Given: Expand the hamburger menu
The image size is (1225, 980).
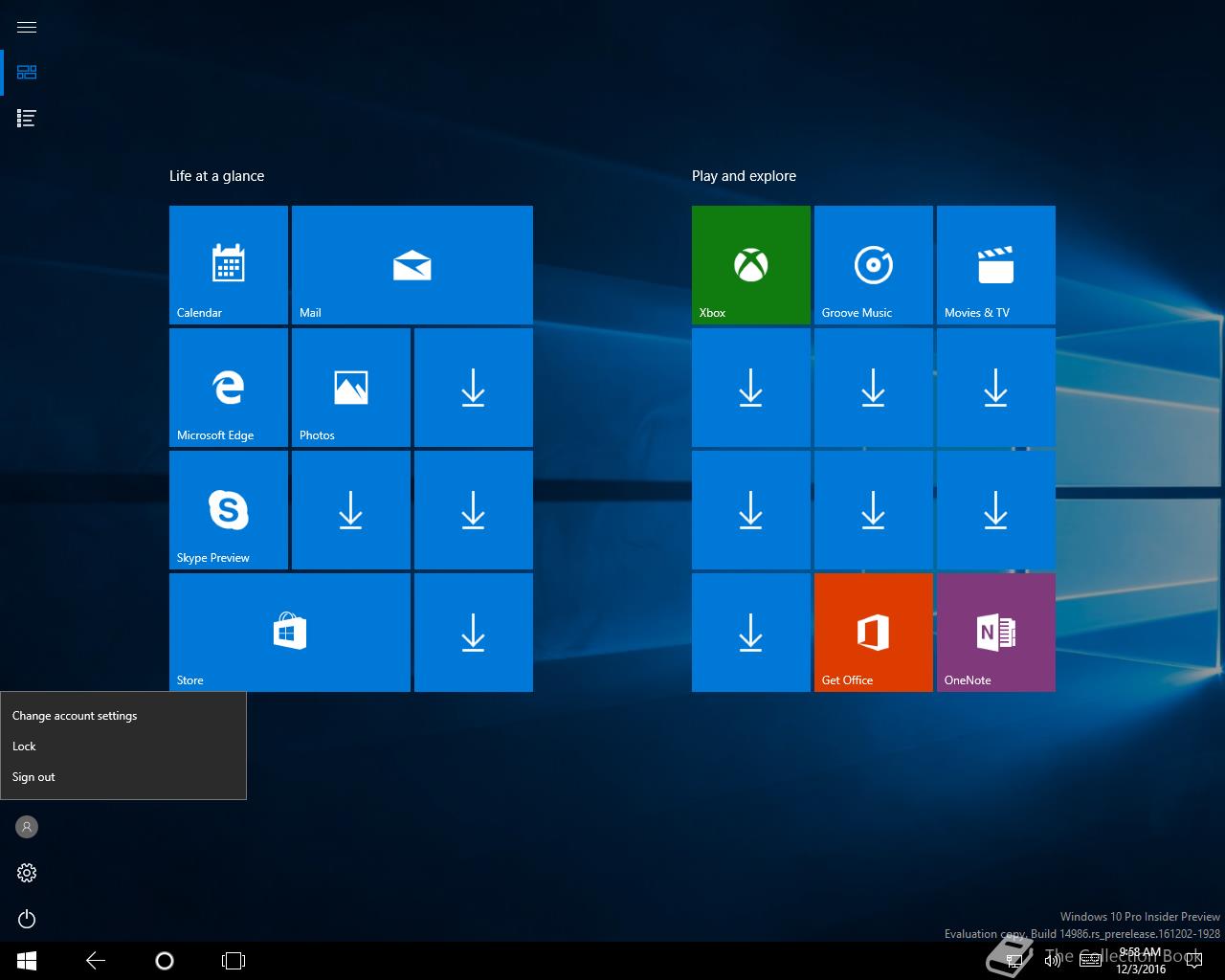Looking at the screenshot, I should pyautogui.click(x=27, y=27).
